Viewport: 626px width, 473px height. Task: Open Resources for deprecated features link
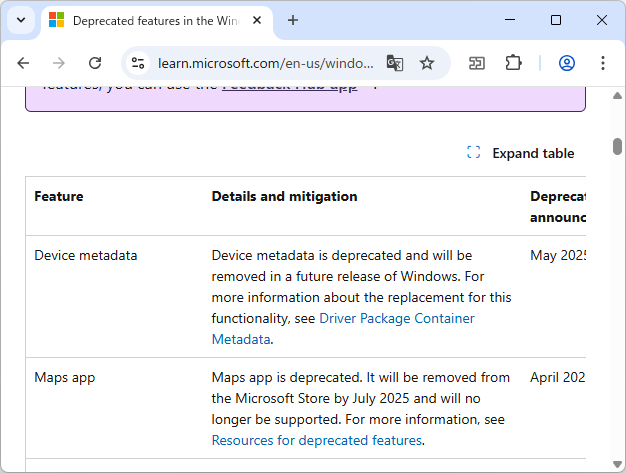click(317, 440)
